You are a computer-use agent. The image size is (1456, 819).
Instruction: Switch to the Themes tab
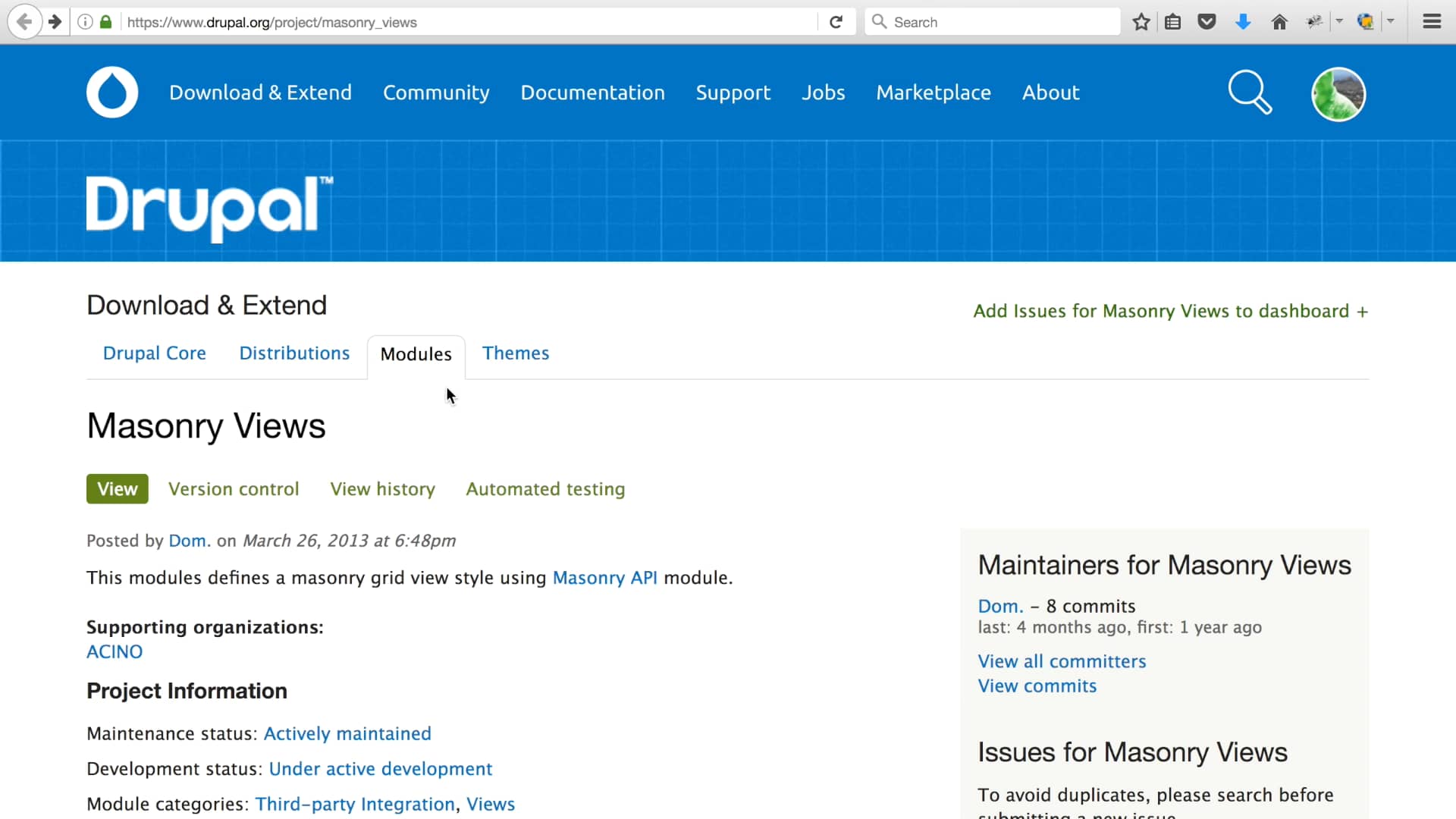(x=516, y=353)
